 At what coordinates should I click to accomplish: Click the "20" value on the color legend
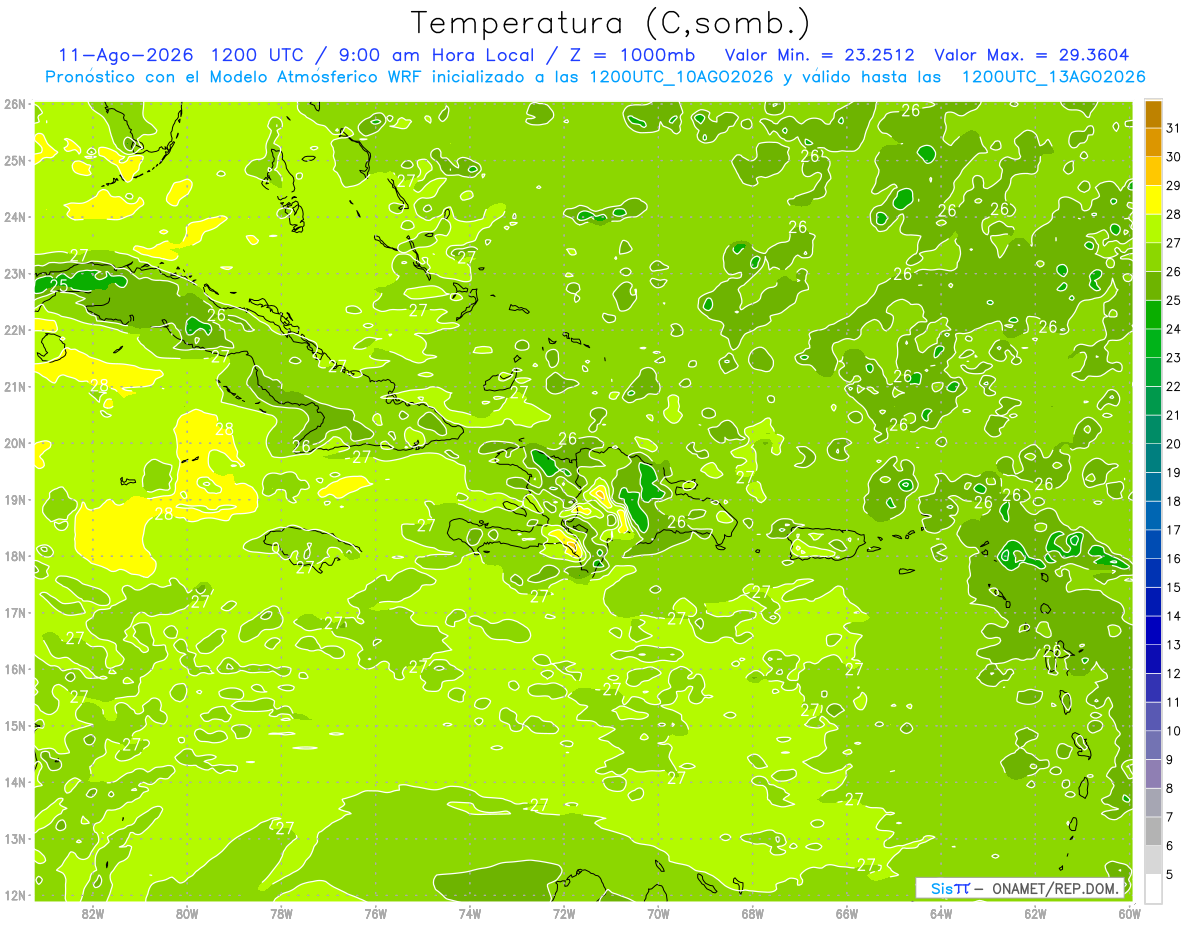[x=1173, y=443]
